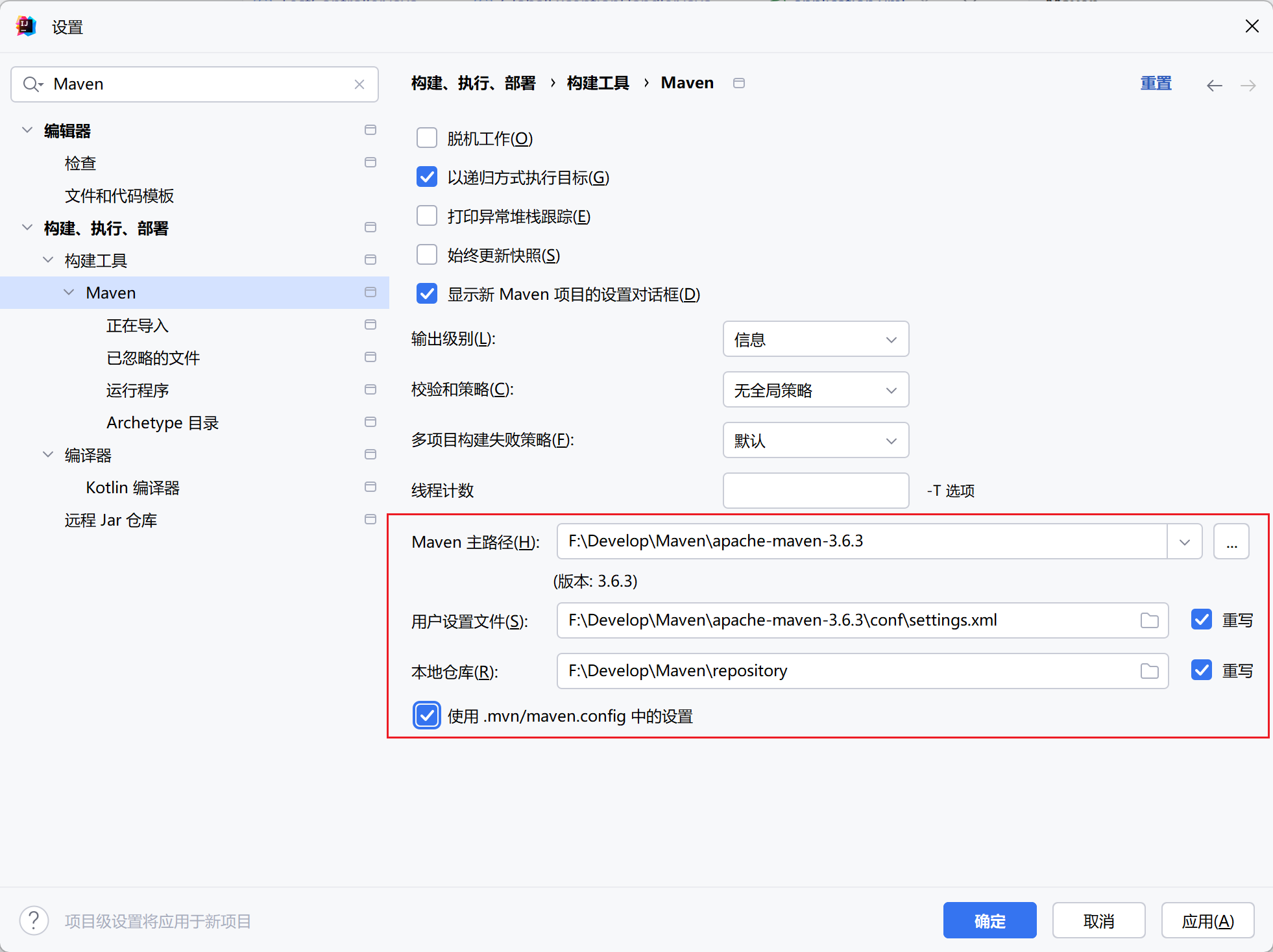Close the 设置 dialog window
Screen dimensions: 1273x952
click(1252, 27)
